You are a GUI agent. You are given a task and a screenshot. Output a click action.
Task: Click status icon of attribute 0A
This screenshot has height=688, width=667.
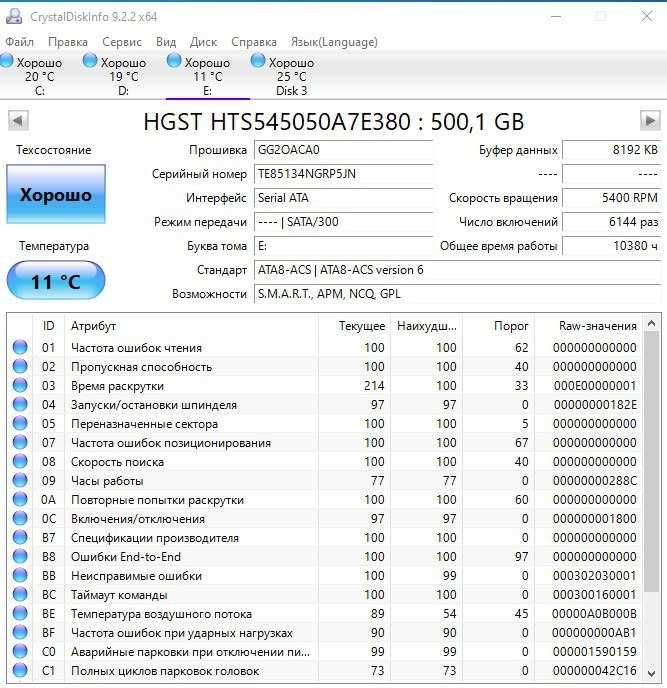click(x=20, y=499)
